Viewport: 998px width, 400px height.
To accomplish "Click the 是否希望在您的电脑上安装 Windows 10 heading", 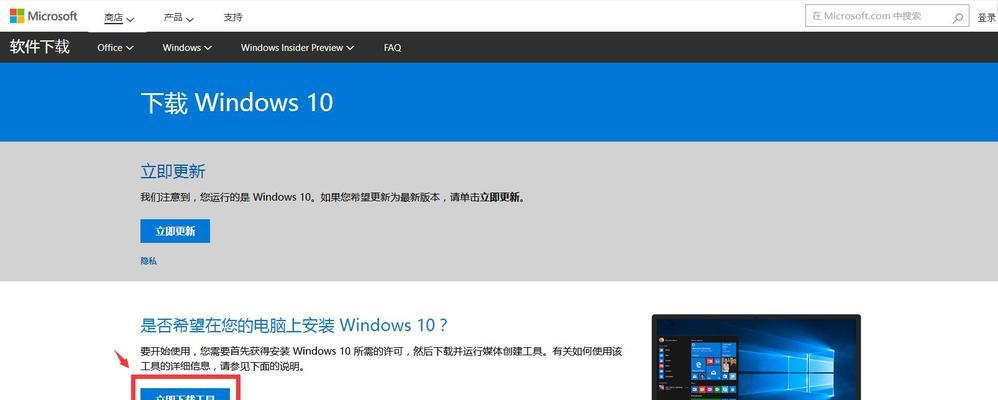I will (x=294, y=325).
